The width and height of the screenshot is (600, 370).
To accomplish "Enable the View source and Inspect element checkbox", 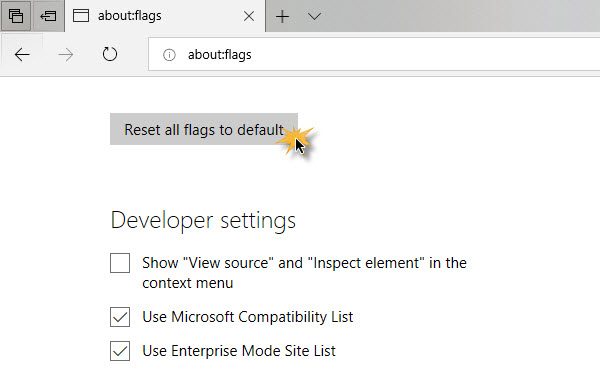I will tap(120, 263).
